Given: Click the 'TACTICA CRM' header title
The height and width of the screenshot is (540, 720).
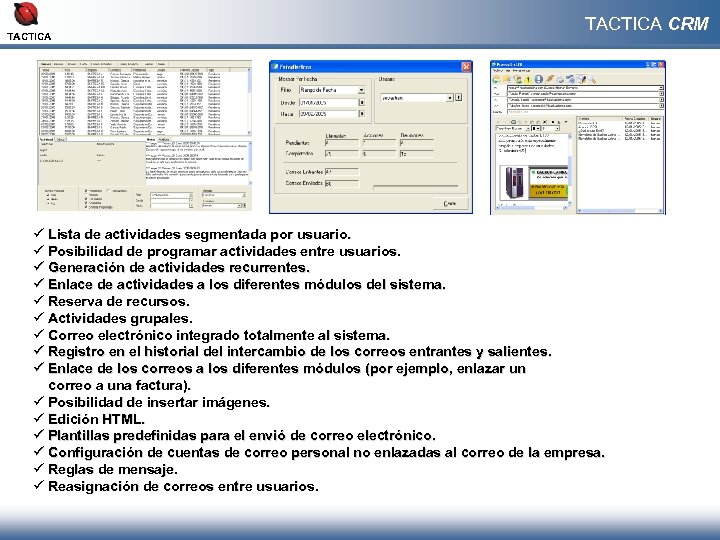Looking at the screenshot, I should tap(647, 23).
